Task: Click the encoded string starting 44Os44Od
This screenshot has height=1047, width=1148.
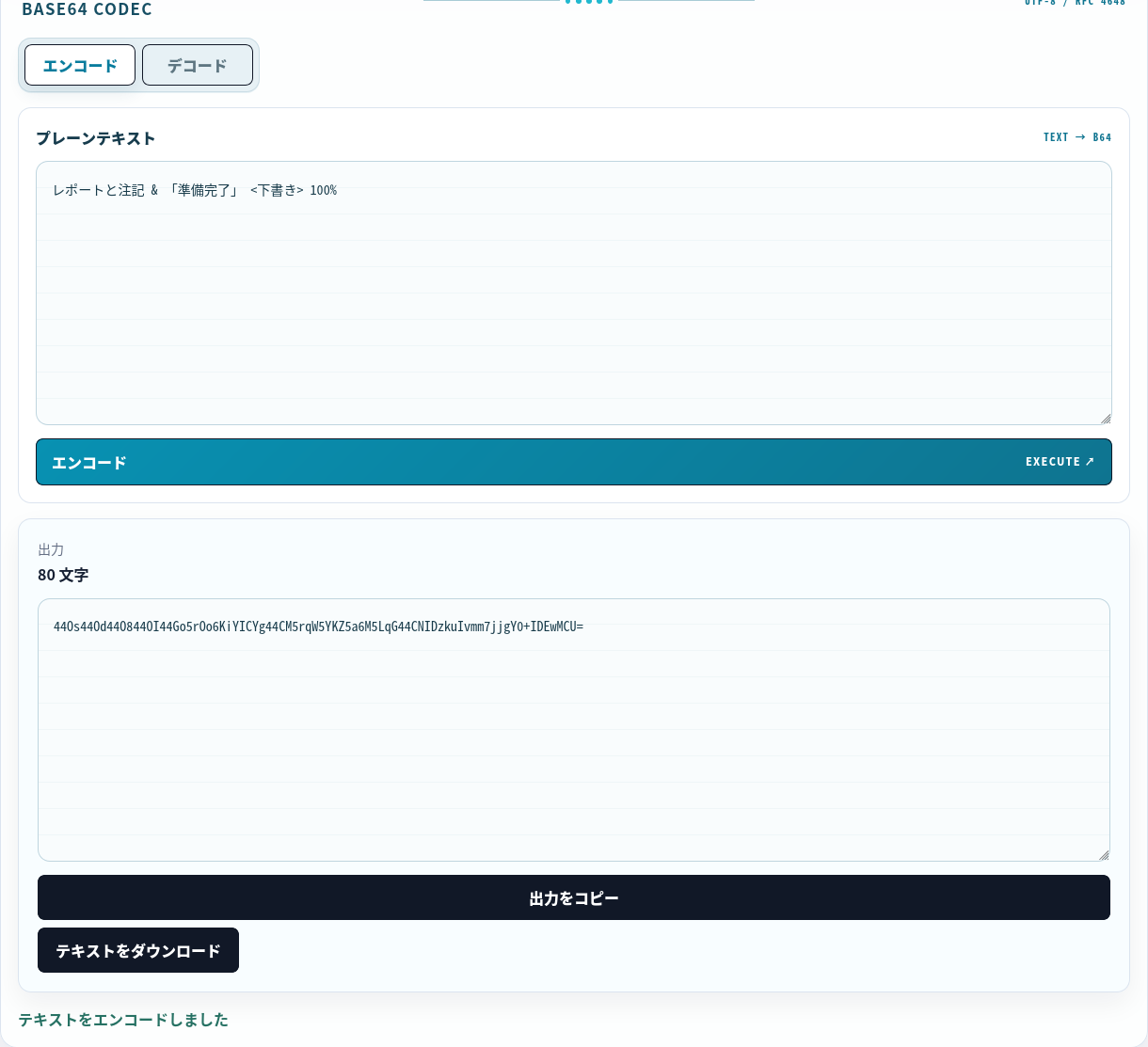Action: pyautogui.click(x=318, y=627)
